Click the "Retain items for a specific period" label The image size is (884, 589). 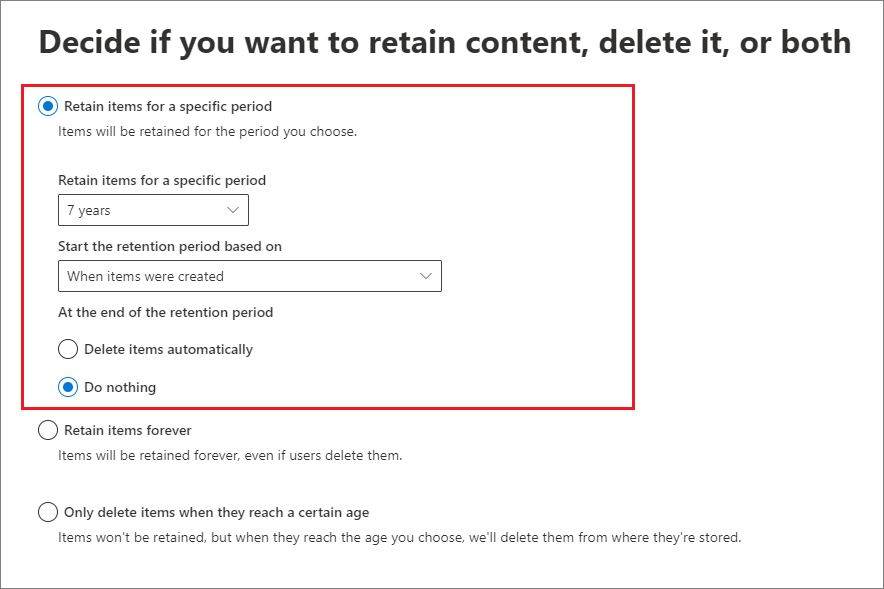(166, 105)
